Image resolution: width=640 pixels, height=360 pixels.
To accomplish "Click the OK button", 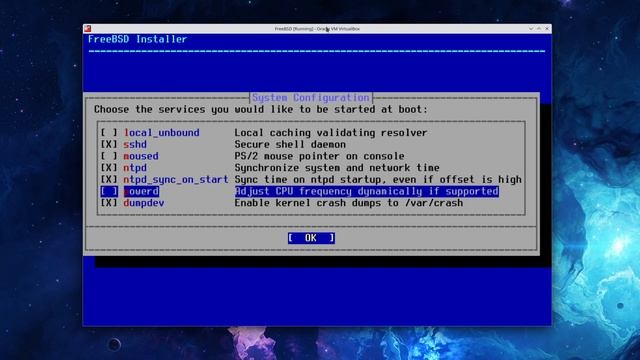I will (311, 238).
